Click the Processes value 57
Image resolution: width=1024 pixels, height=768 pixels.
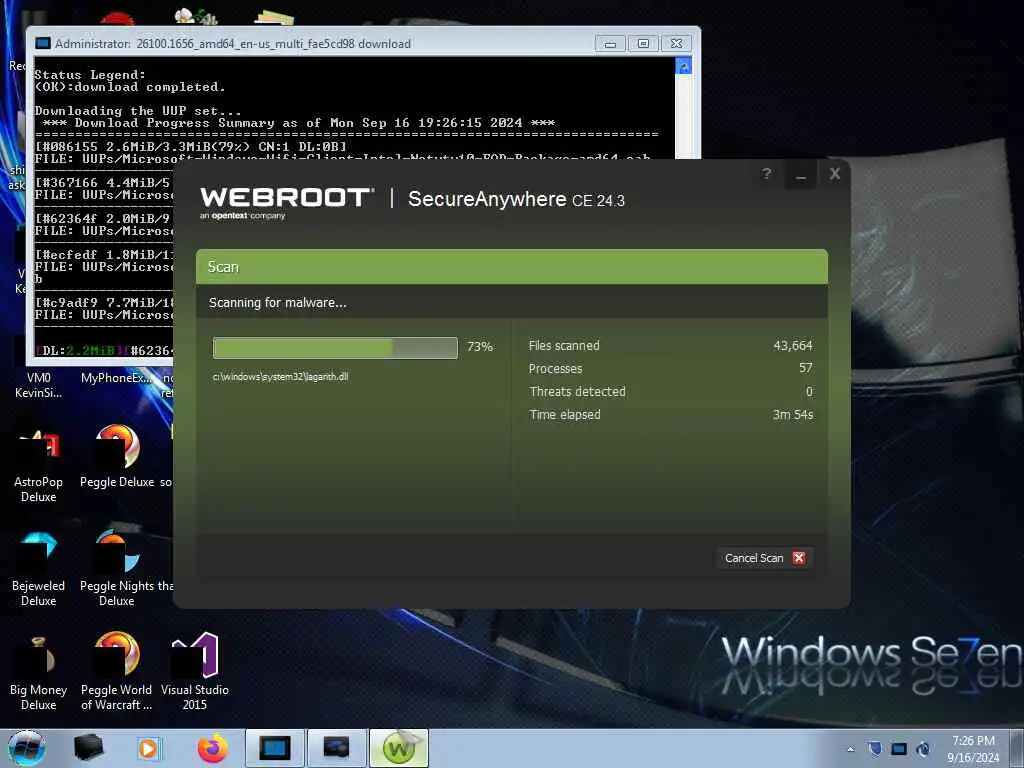pyautogui.click(x=806, y=368)
